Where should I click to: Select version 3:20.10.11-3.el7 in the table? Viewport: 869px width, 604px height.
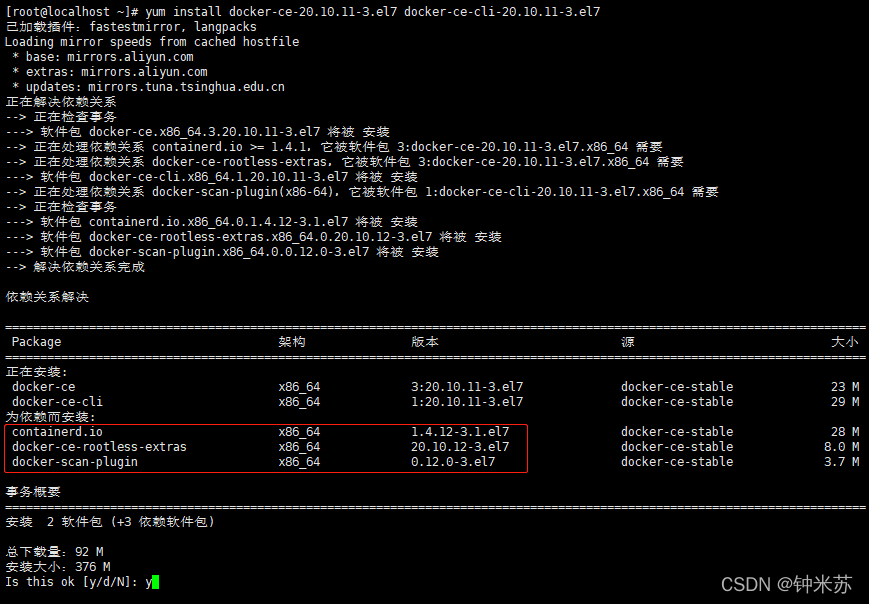[467, 387]
